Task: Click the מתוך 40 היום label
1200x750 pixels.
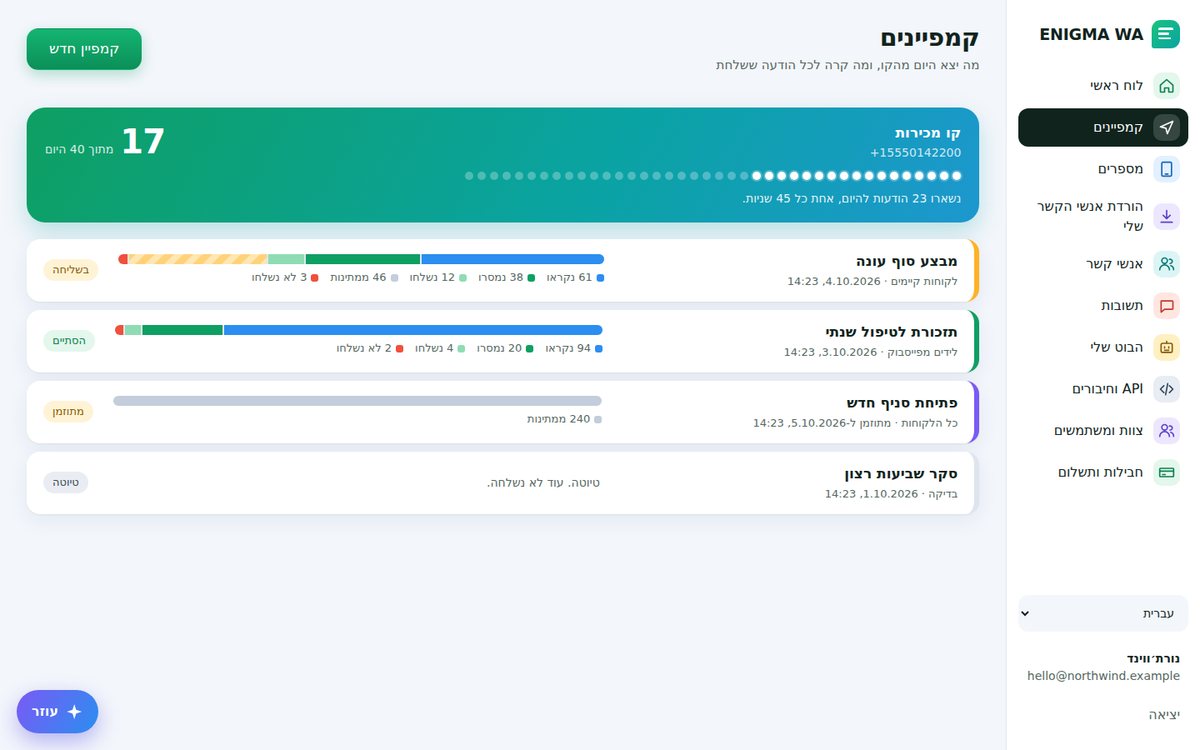Action: coord(80,149)
